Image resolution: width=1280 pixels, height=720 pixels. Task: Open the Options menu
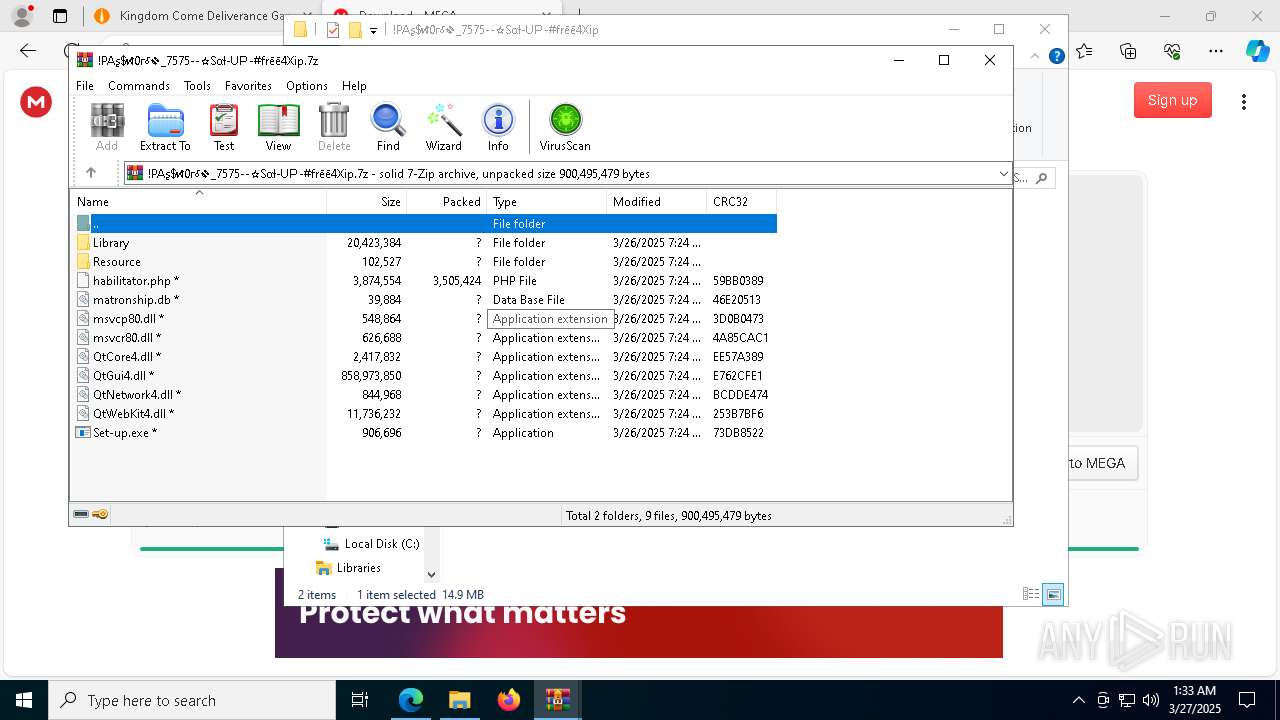(x=307, y=86)
